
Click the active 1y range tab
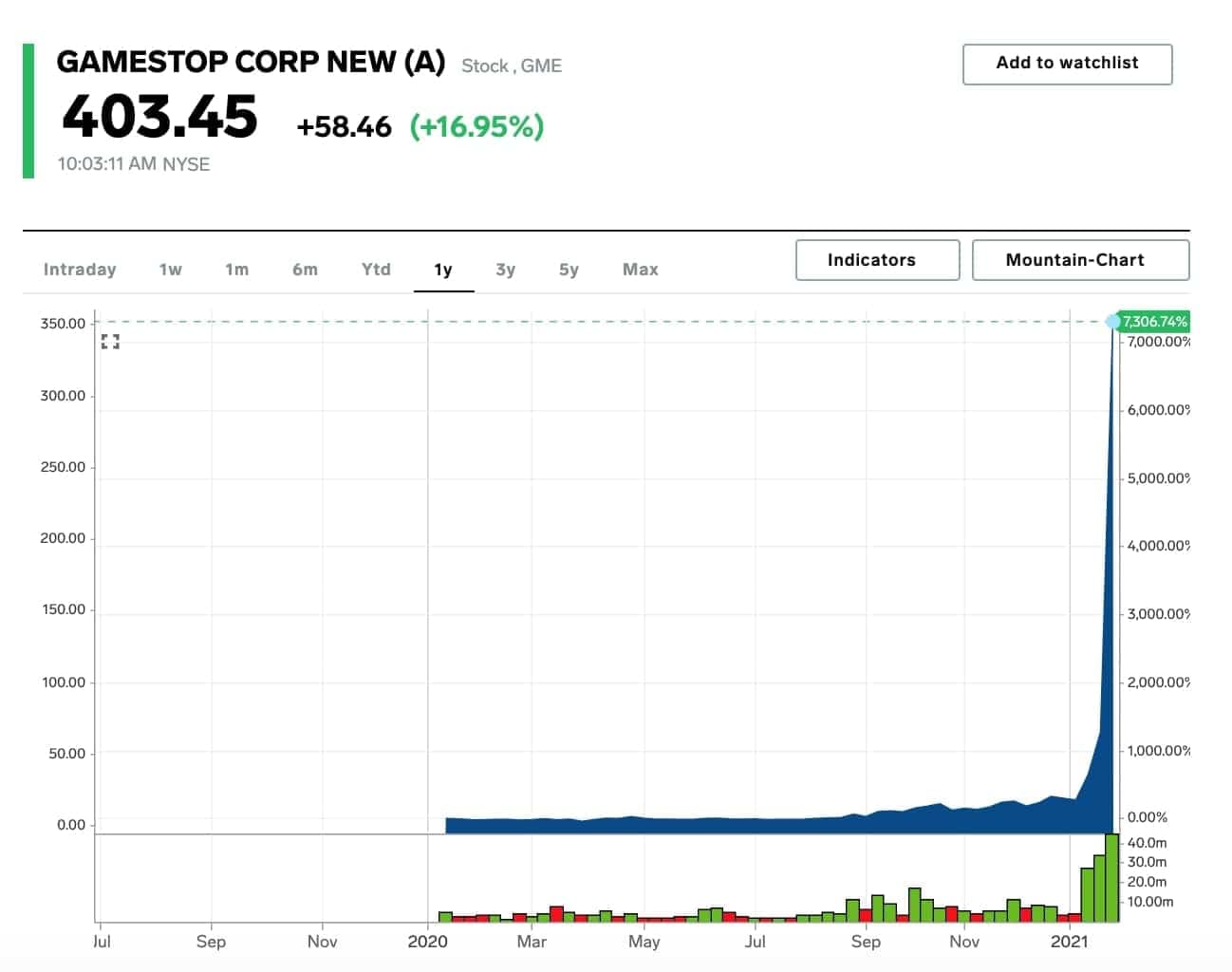(x=442, y=270)
